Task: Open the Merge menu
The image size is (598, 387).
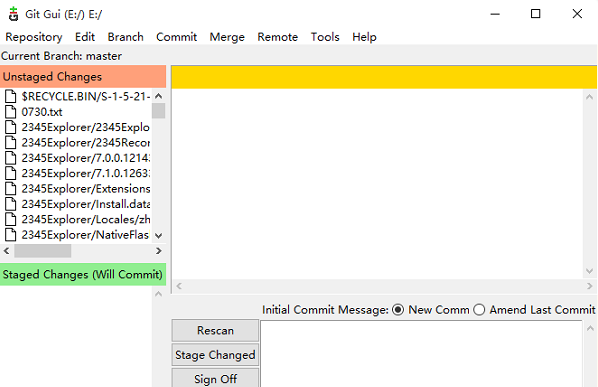Action: [227, 37]
